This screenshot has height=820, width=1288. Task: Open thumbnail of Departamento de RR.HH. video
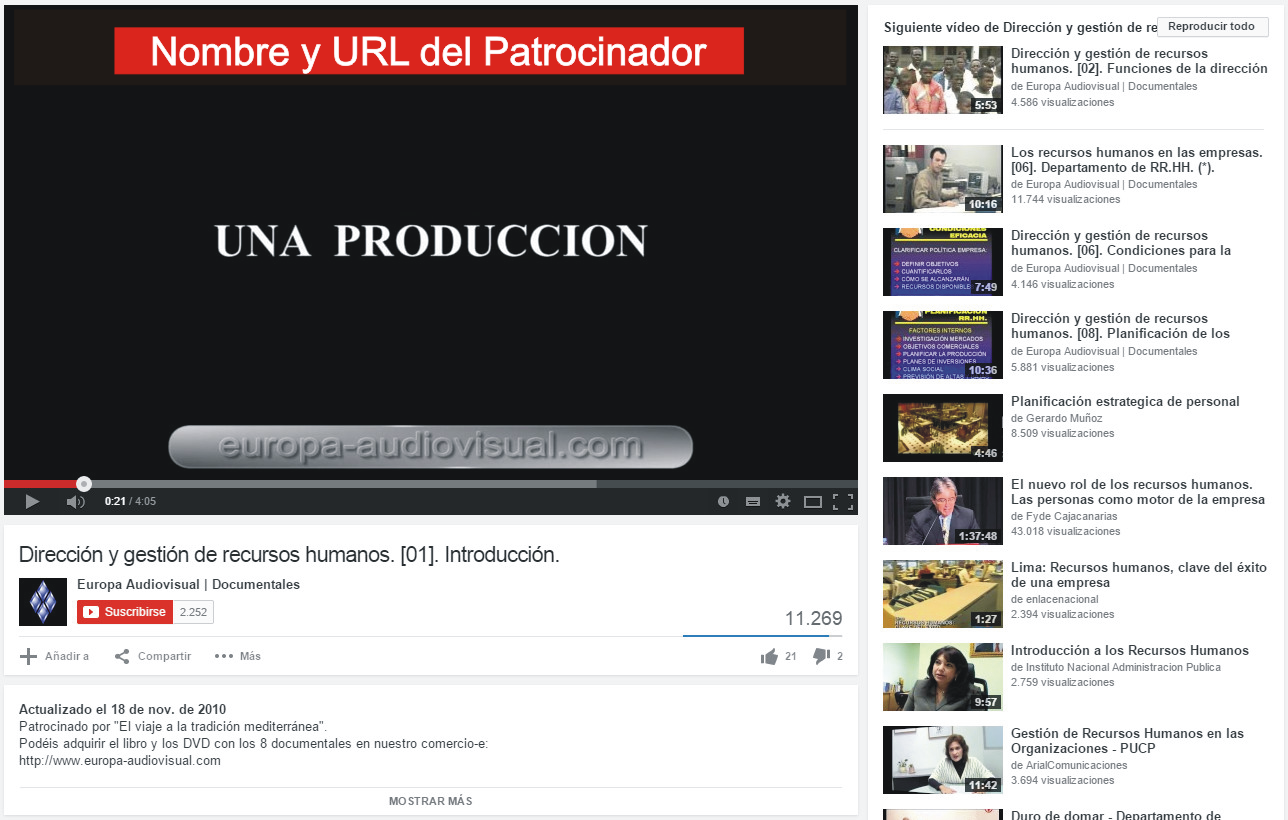(x=943, y=179)
